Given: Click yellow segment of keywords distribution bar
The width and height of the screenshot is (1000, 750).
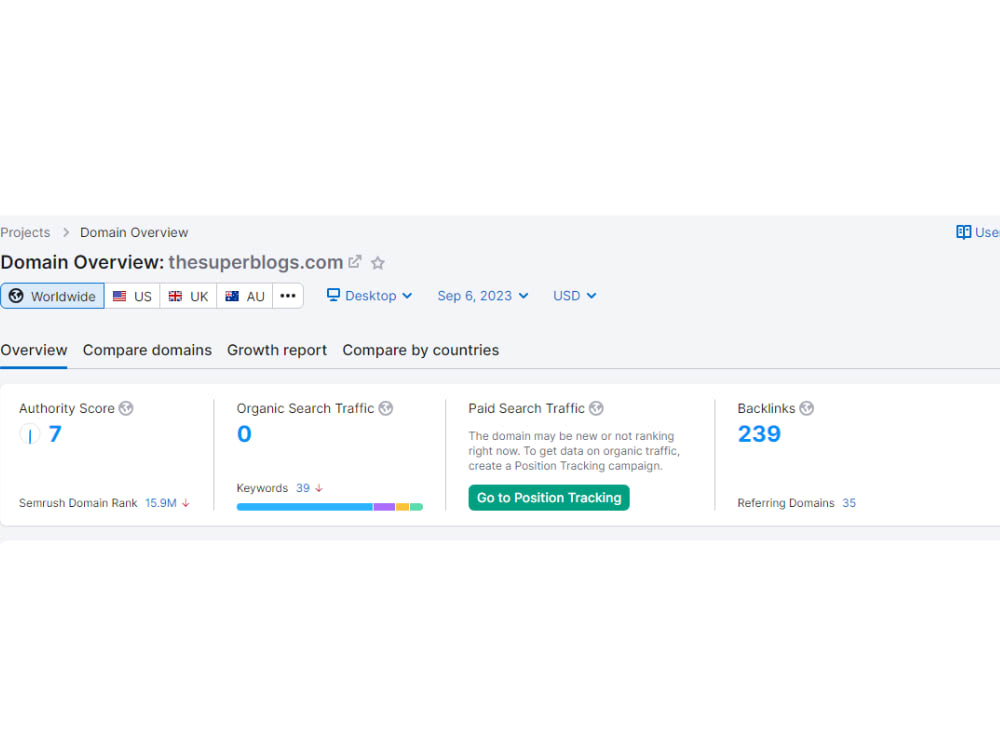Looking at the screenshot, I should tap(402, 507).
